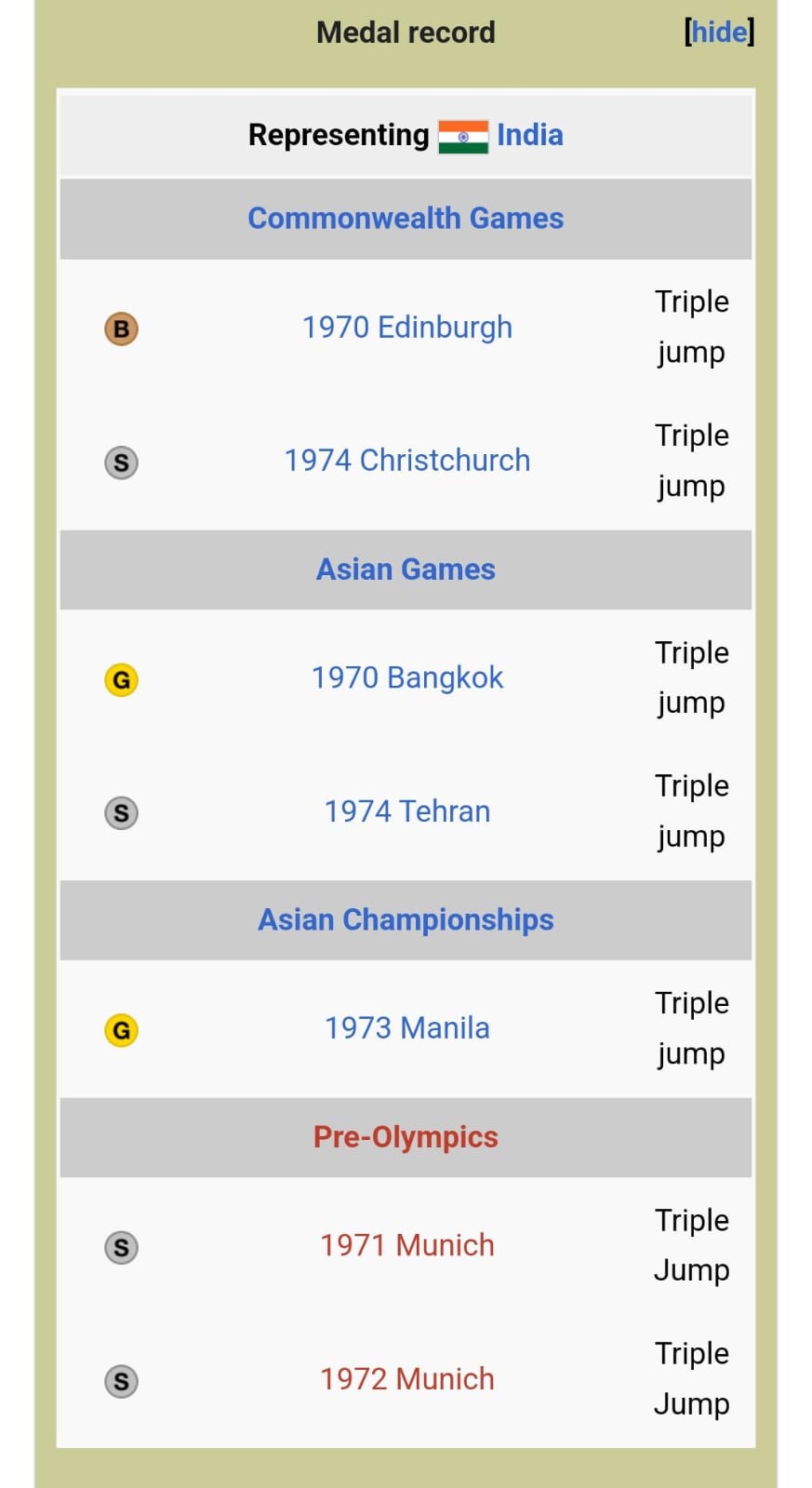The height and width of the screenshot is (1488, 812).
Task: Open the India link
Action: (x=529, y=135)
